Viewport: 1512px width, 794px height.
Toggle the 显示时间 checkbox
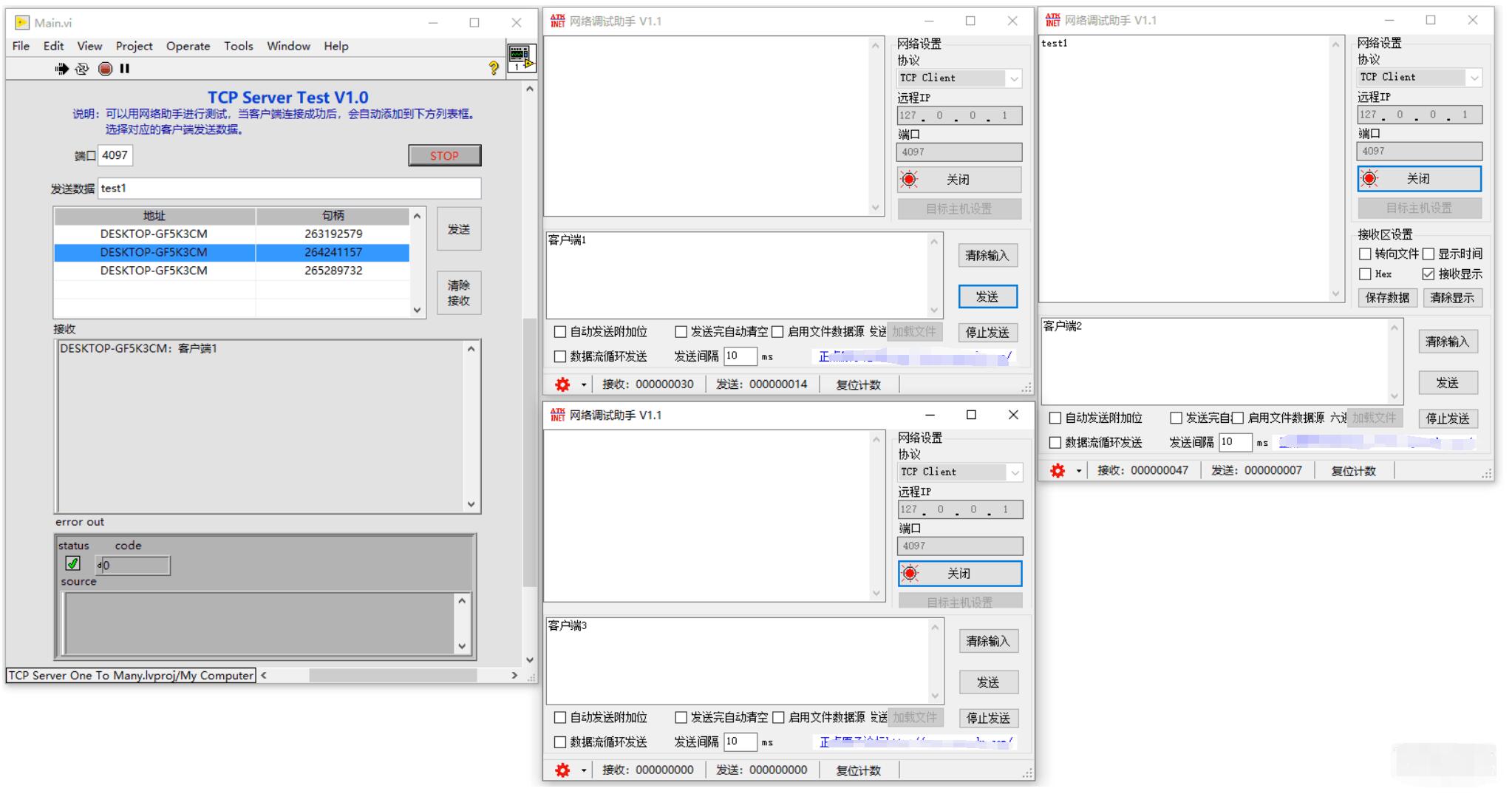(1428, 254)
